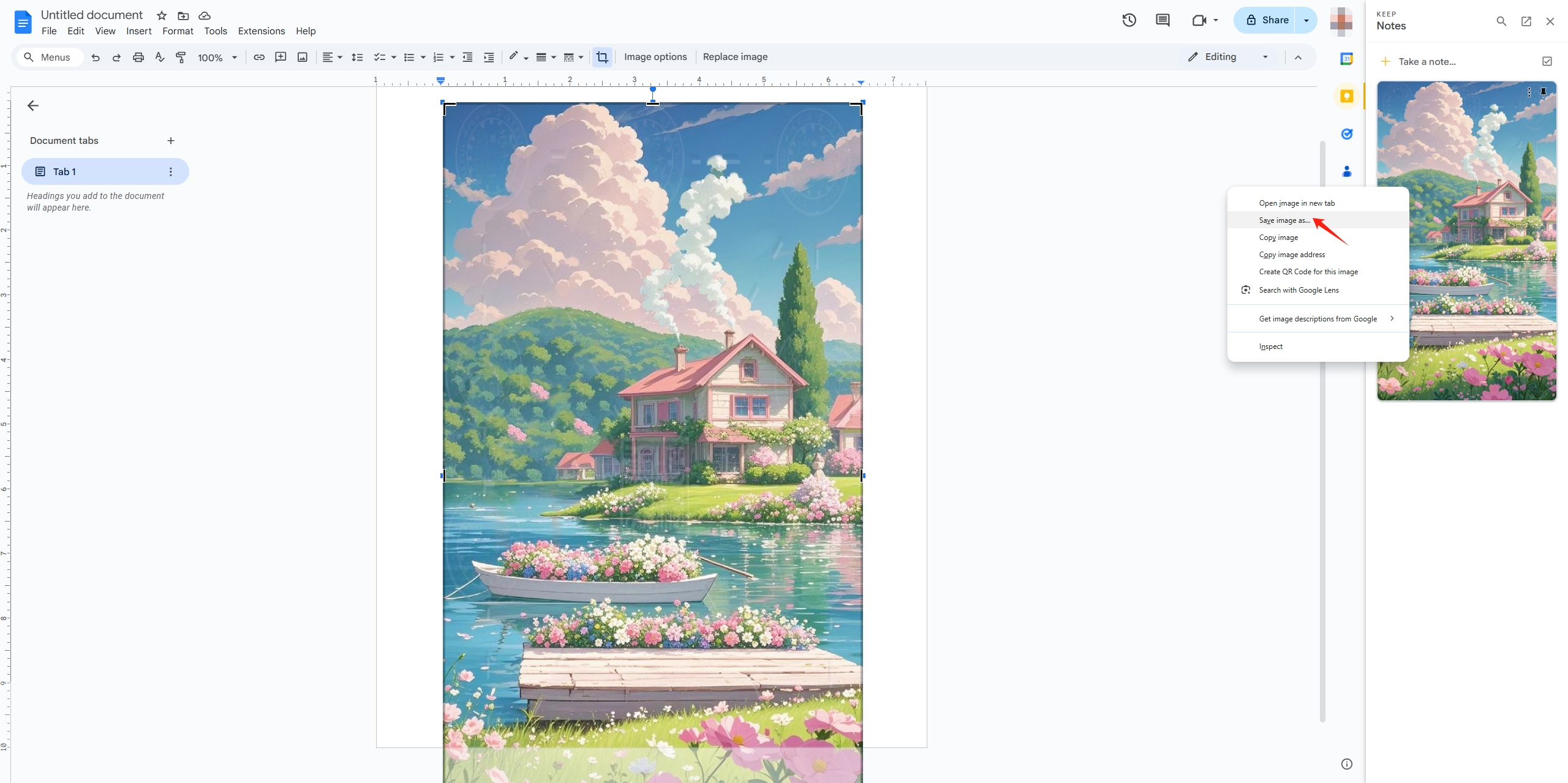This screenshot has height=783, width=1568.
Task: Click the numbered list icon in toolbar
Action: point(437,57)
